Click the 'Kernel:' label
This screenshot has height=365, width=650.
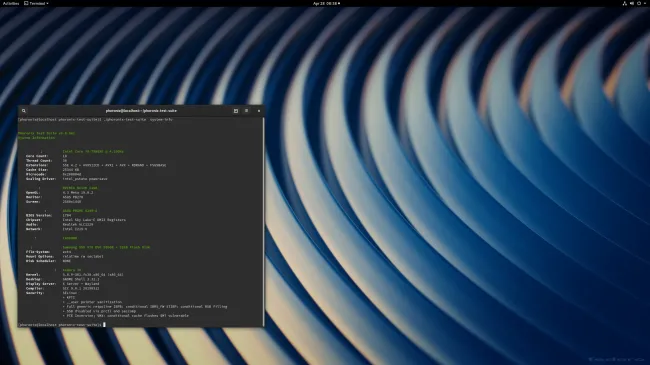click(x=33, y=275)
